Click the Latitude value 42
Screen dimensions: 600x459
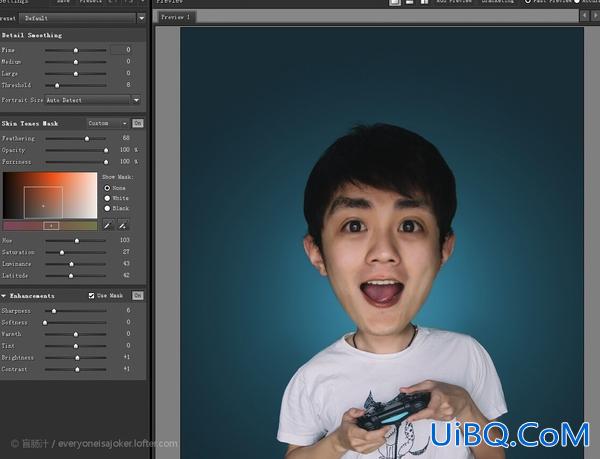pos(126,275)
